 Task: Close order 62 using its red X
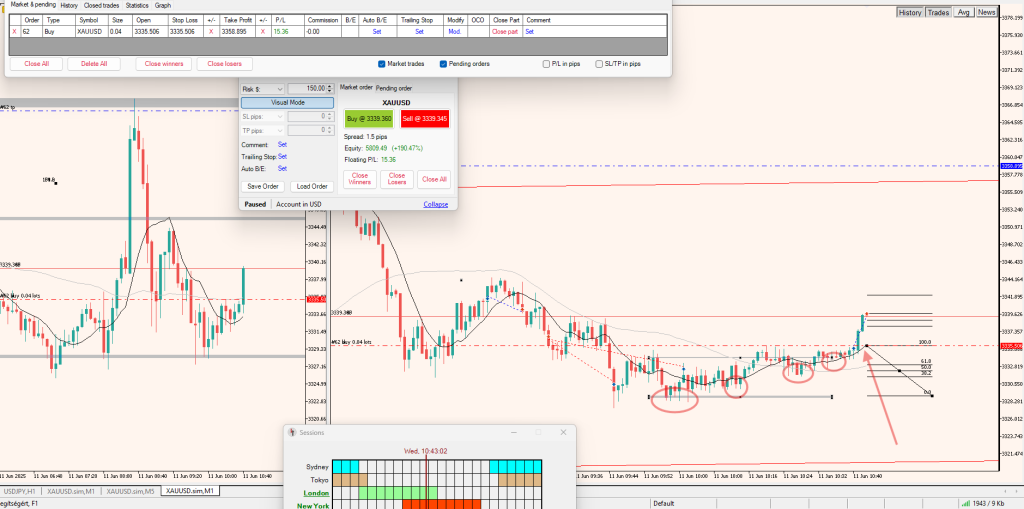tap(14, 32)
